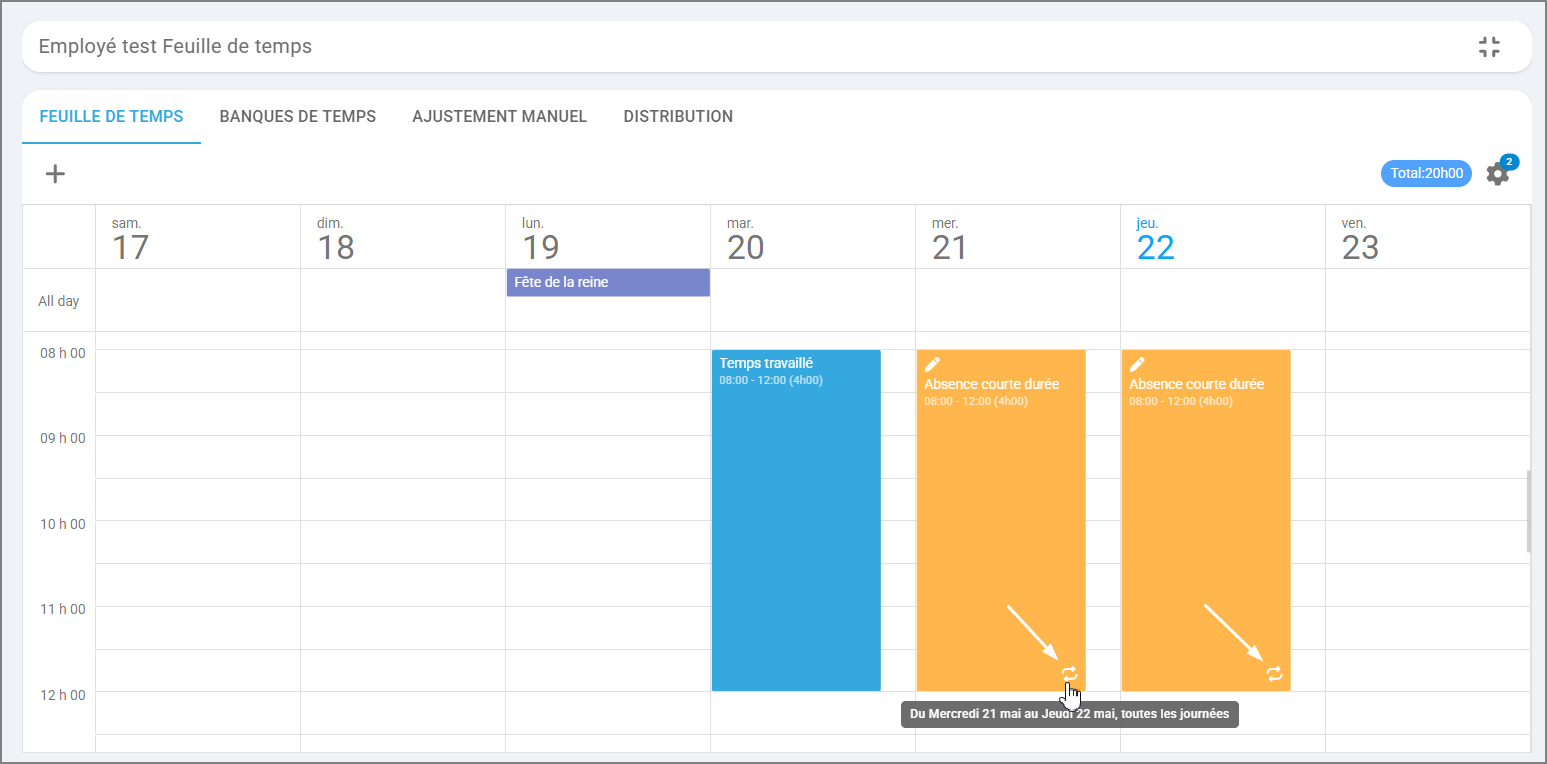This screenshot has height=764, width=1547.
Task: Click the recurrence icon on Thursday's absence
Action: [1274, 674]
